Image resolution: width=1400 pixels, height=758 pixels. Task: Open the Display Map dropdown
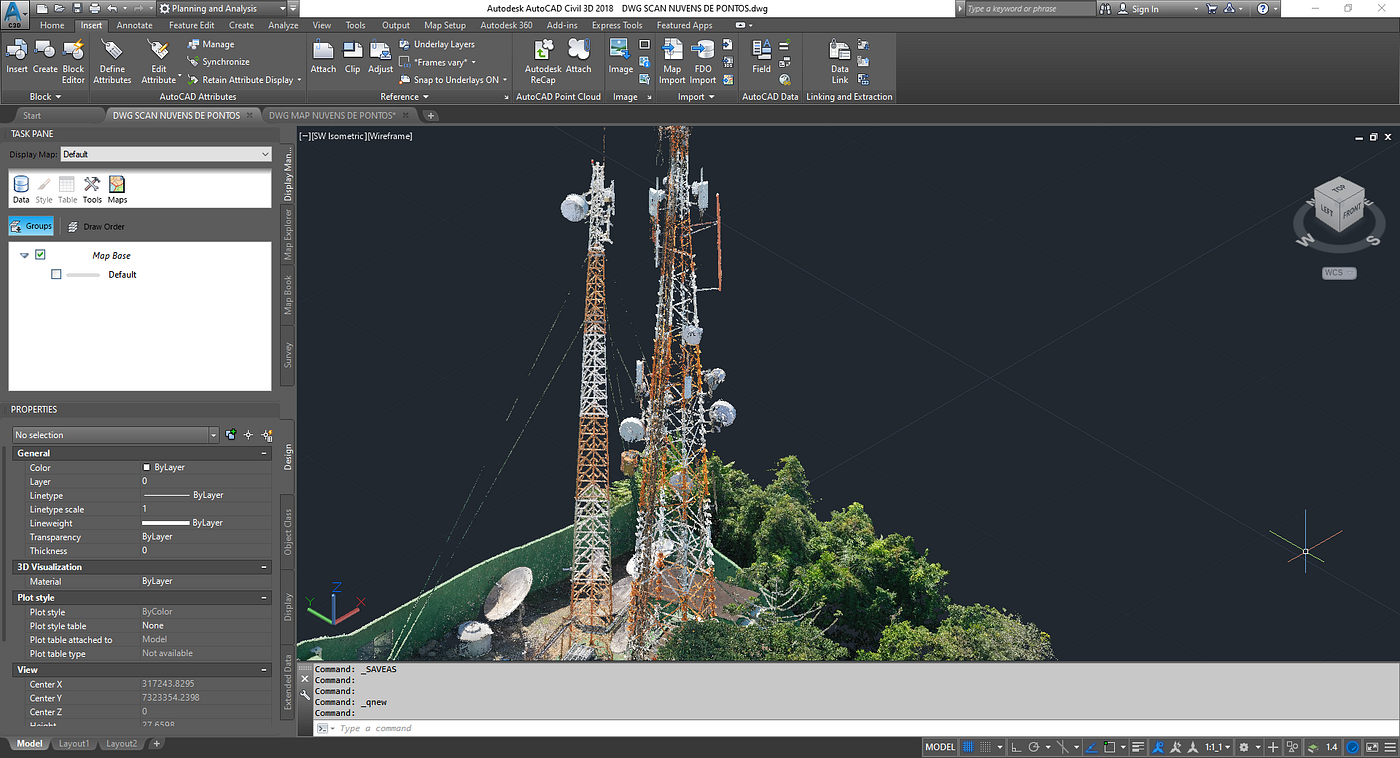166,154
